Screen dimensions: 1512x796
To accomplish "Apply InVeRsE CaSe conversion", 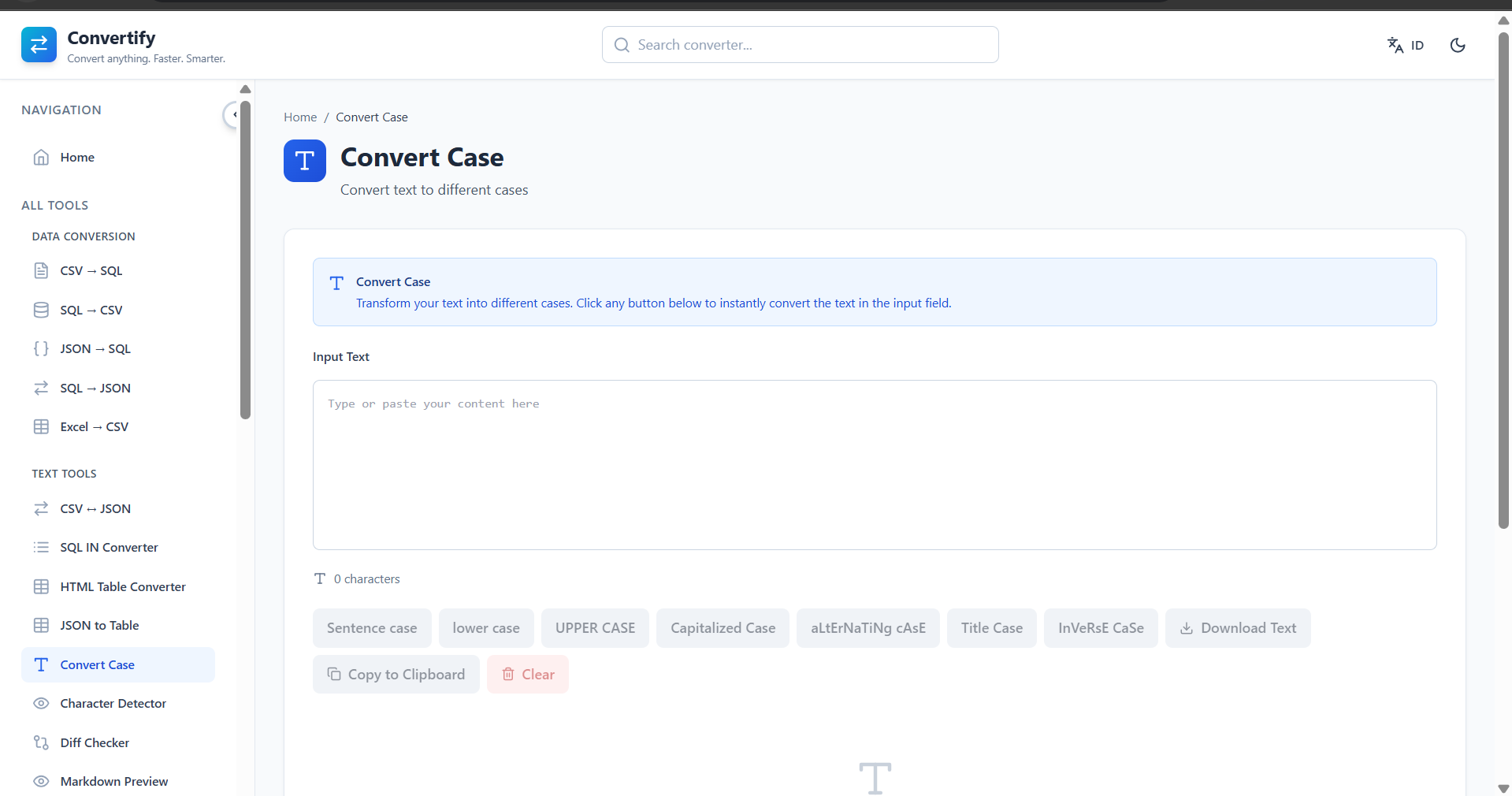I will point(1101,628).
